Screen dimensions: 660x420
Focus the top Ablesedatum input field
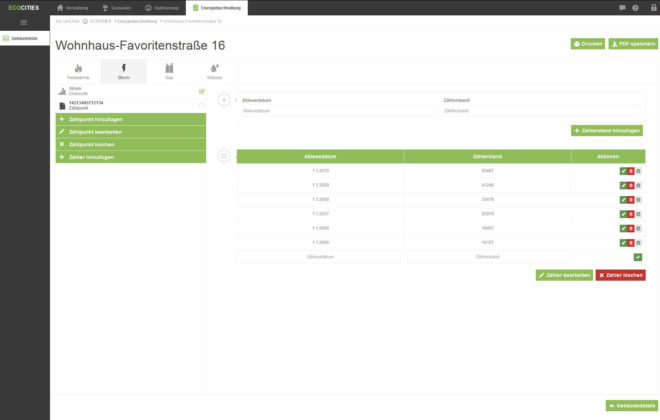click(337, 111)
